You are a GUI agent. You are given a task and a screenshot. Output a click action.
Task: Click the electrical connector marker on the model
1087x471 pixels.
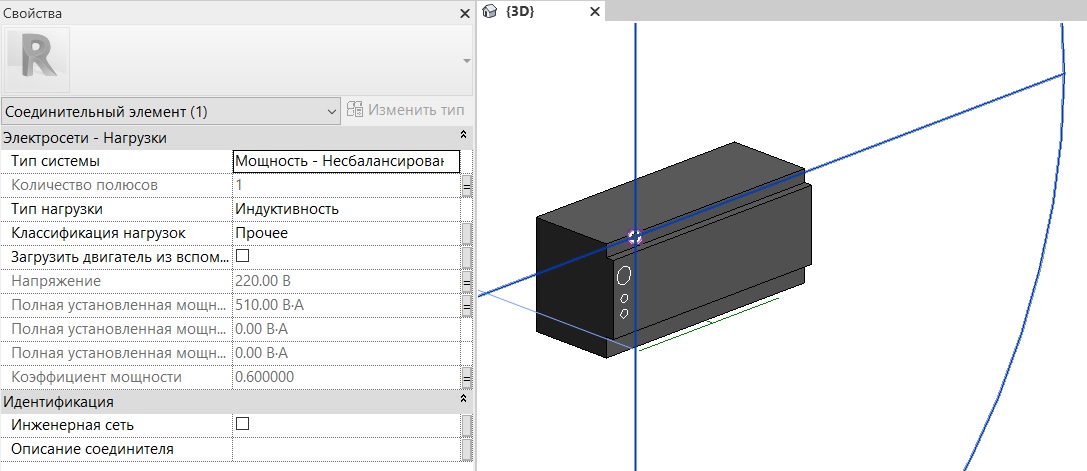click(x=632, y=237)
